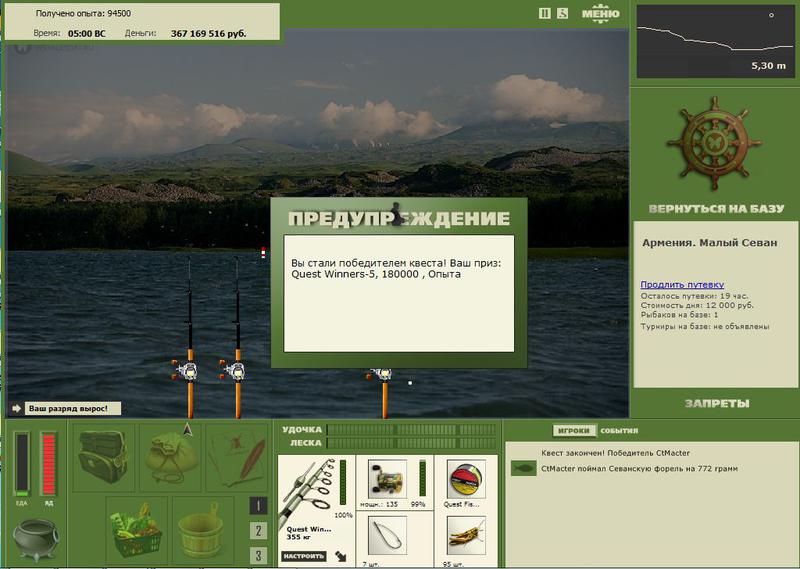Click the game time 05:00 ВС
This screenshot has width=800, height=569.
click(87, 34)
